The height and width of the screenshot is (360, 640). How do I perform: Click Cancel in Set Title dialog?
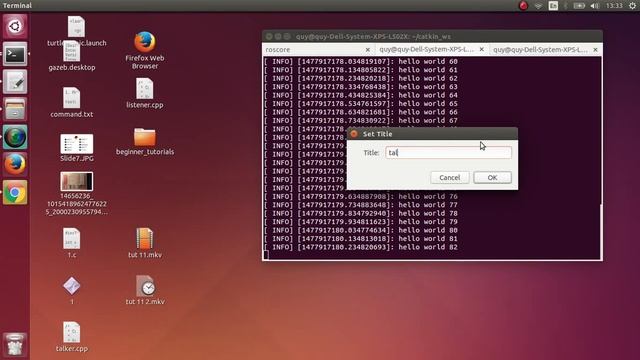(x=449, y=178)
